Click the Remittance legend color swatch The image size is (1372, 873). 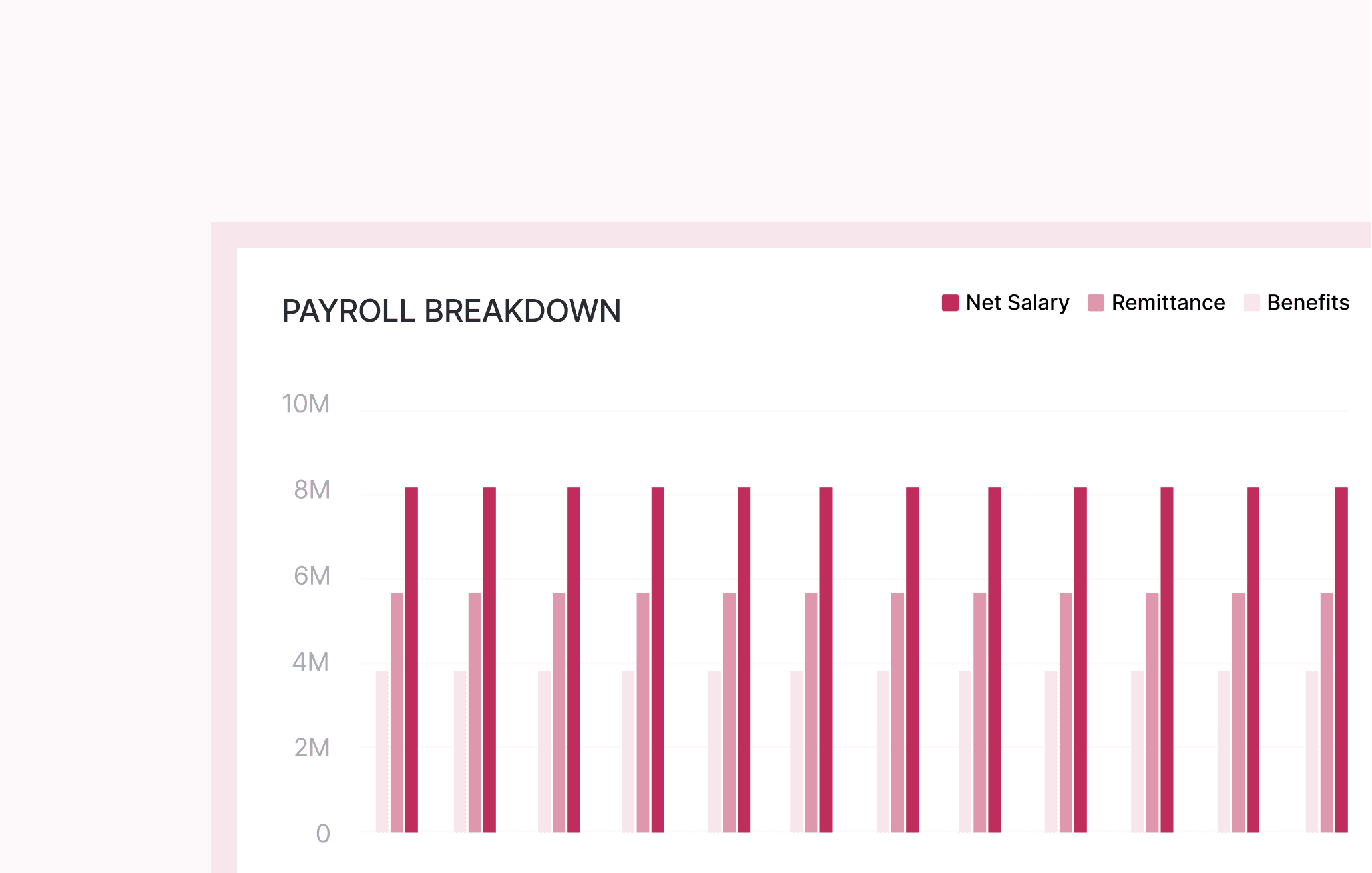click(x=1095, y=302)
